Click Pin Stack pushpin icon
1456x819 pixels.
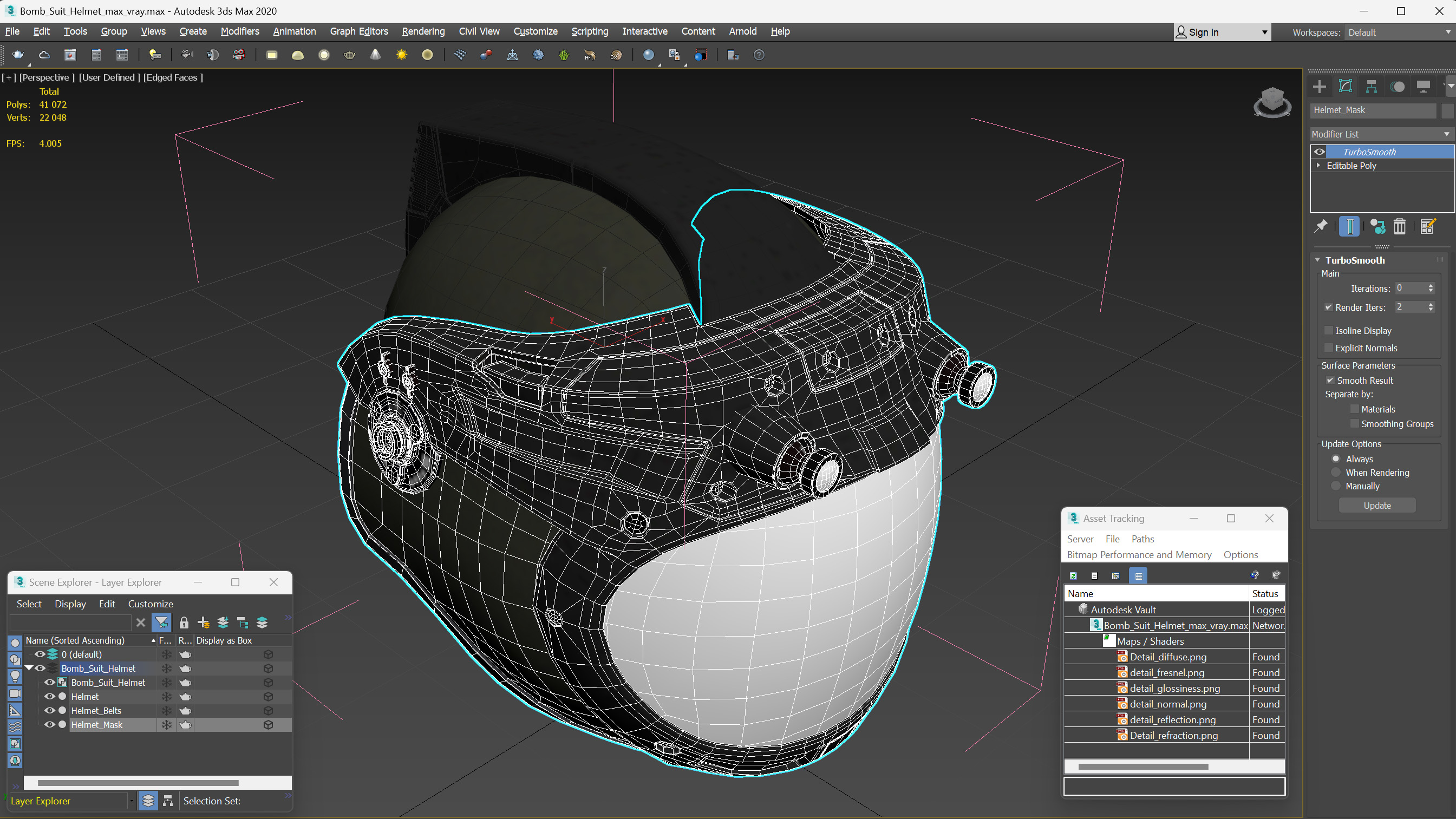[x=1321, y=227]
